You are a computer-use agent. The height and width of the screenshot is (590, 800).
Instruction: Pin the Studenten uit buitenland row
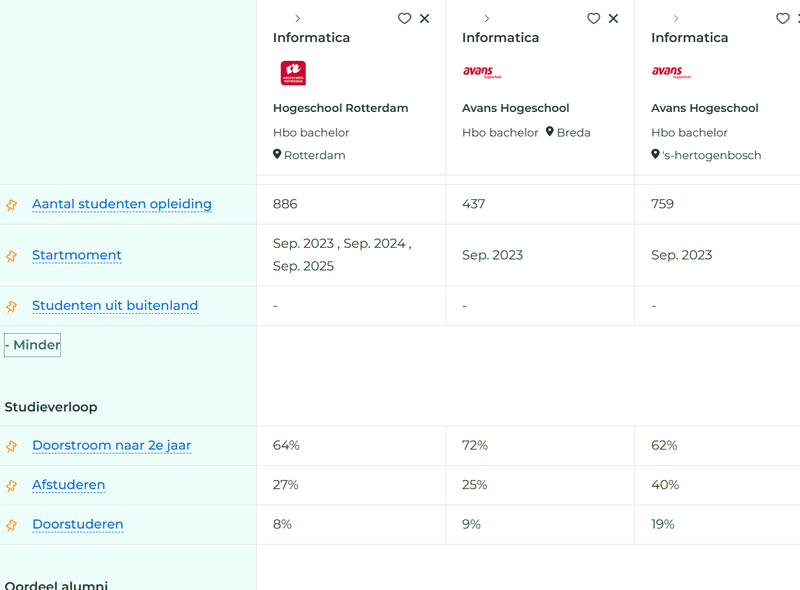(12, 307)
